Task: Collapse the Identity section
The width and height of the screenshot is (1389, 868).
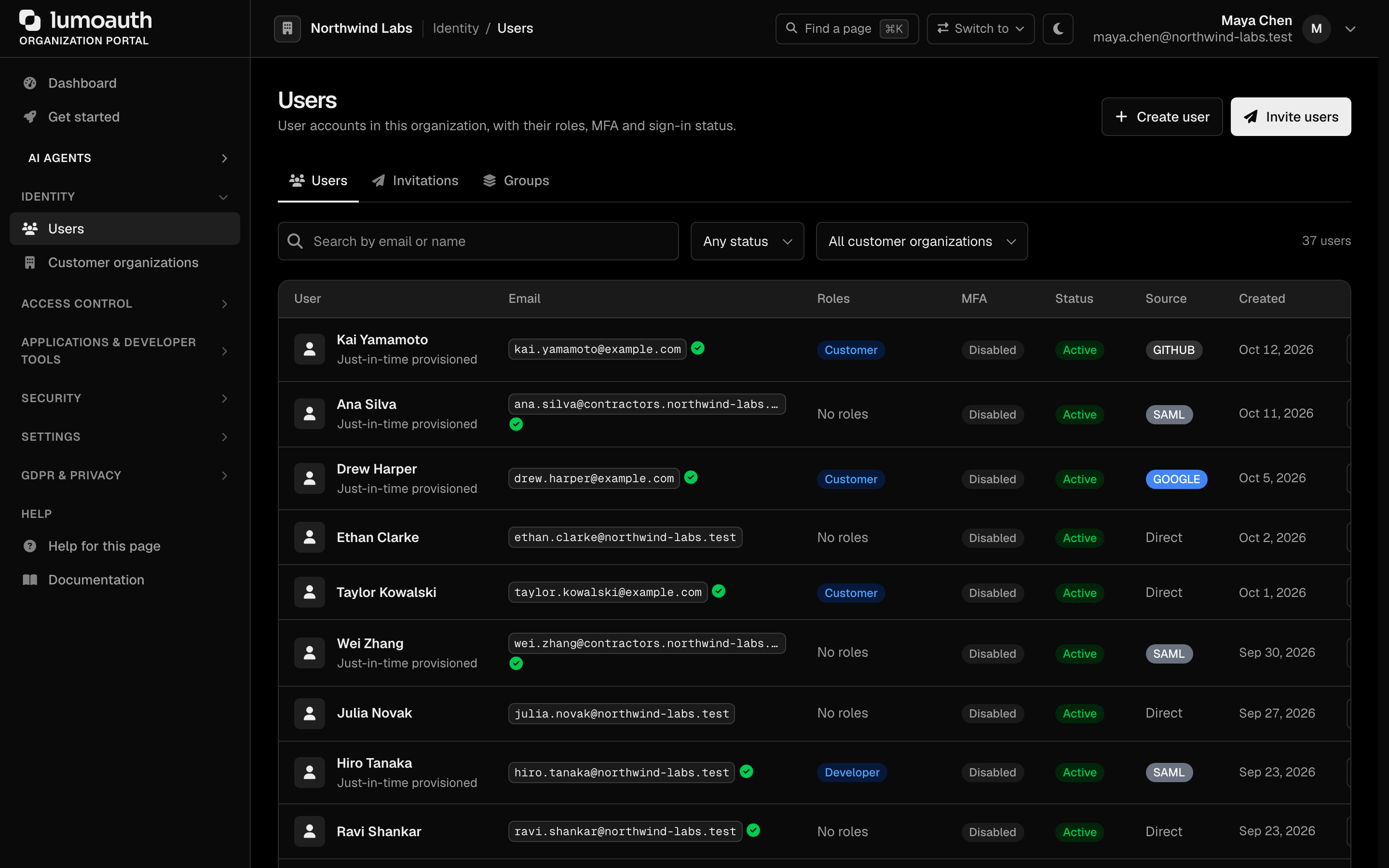Action: tap(124, 196)
